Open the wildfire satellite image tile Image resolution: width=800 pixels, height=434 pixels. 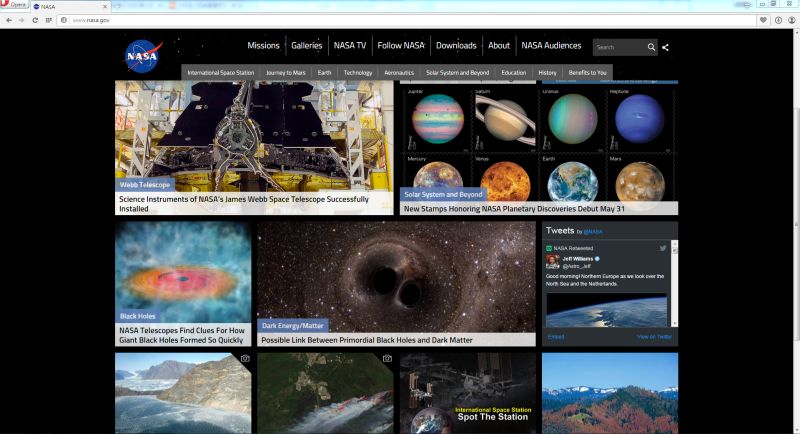pos(326,393)
